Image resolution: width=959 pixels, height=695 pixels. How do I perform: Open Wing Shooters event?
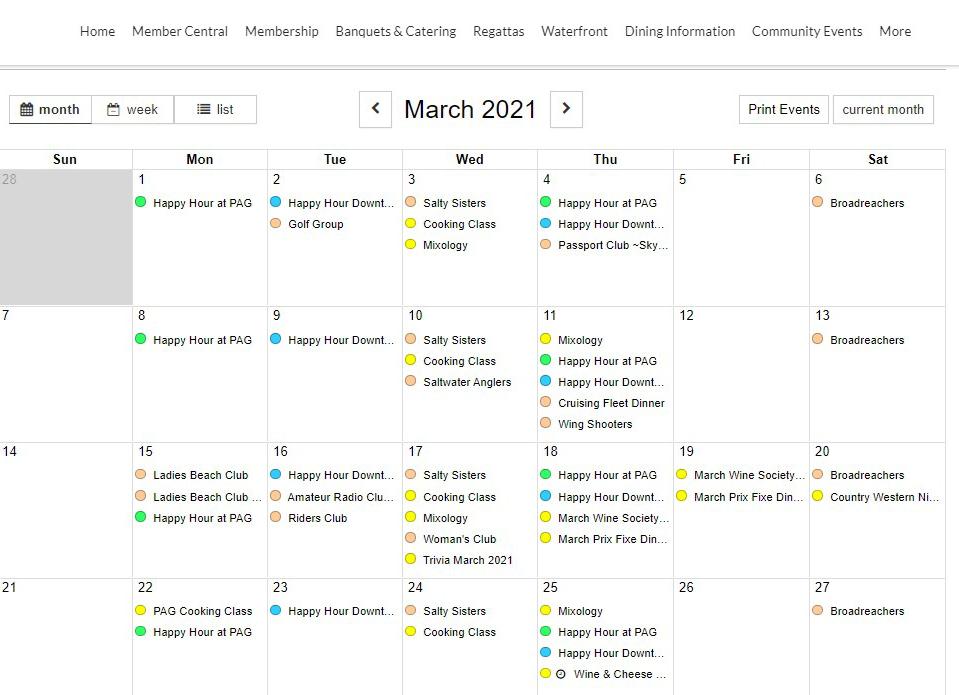(x=595, y=423)
